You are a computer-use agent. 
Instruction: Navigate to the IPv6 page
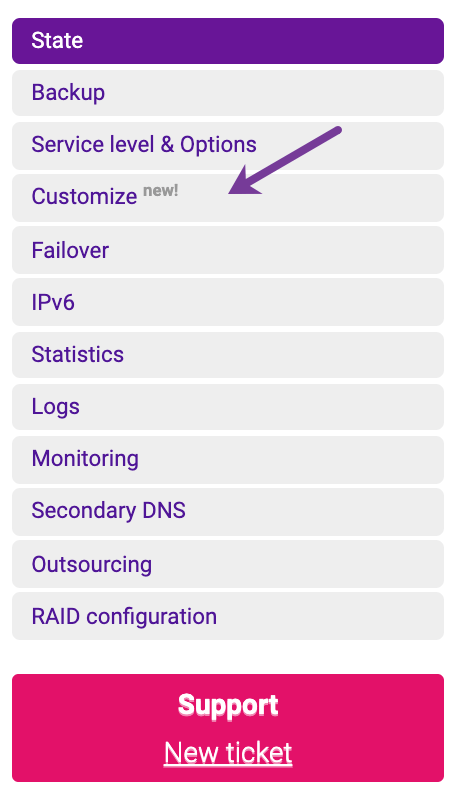coord(228,302)
